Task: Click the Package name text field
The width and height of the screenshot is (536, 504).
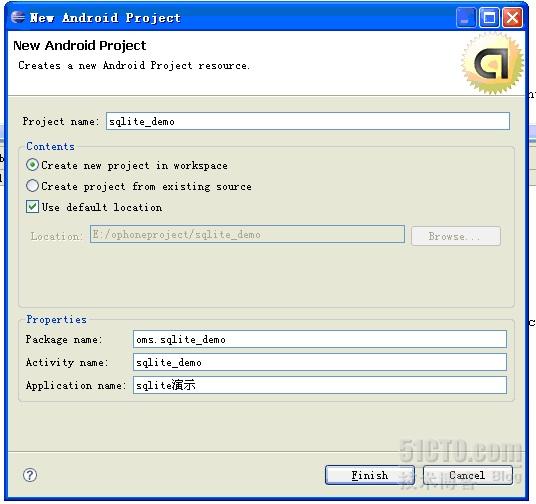Action: [320, 339]
